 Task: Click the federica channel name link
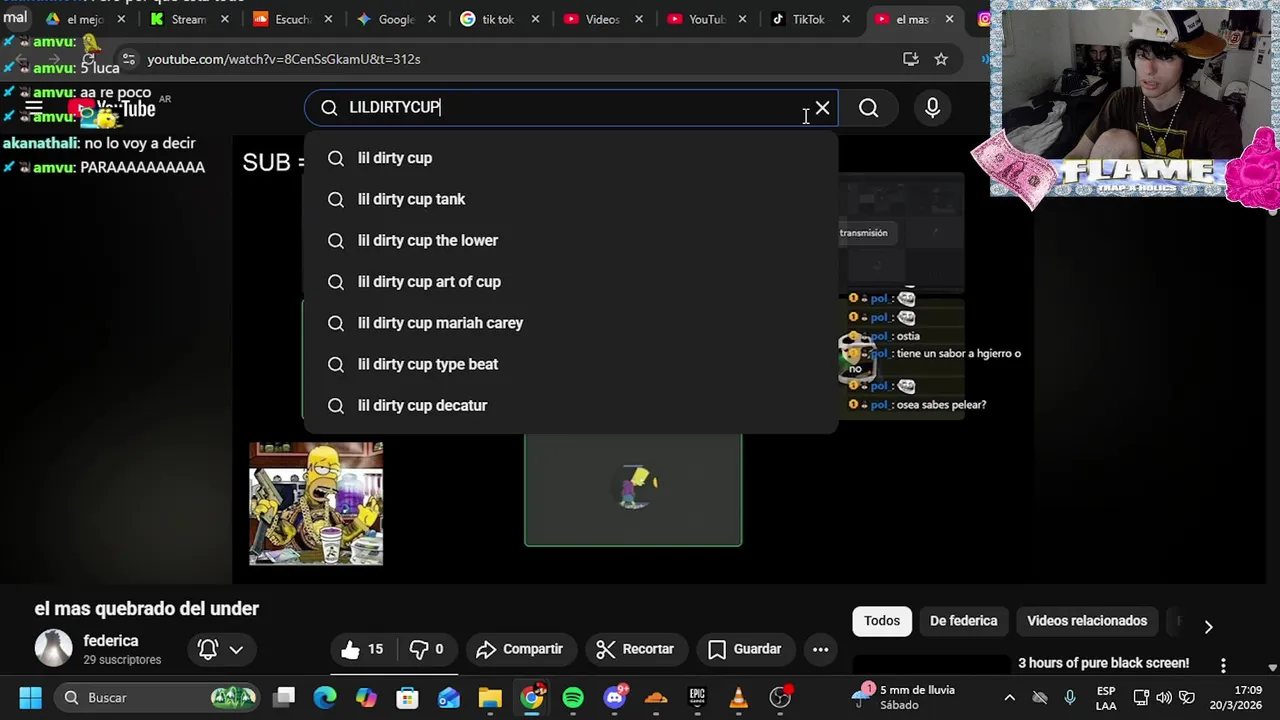[x=111, y=641]
